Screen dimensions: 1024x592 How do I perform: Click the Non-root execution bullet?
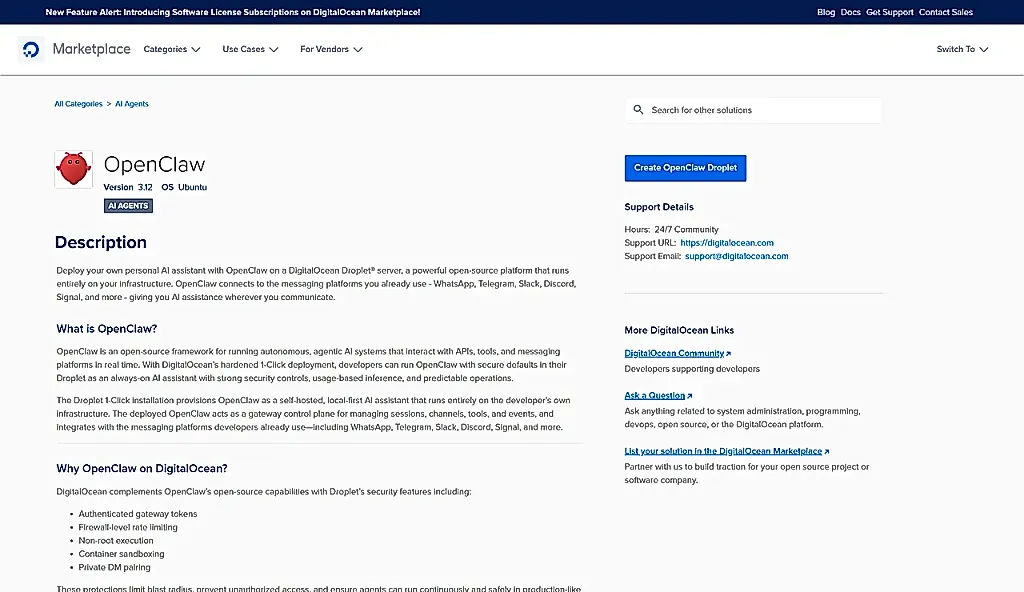coord(116,541)
